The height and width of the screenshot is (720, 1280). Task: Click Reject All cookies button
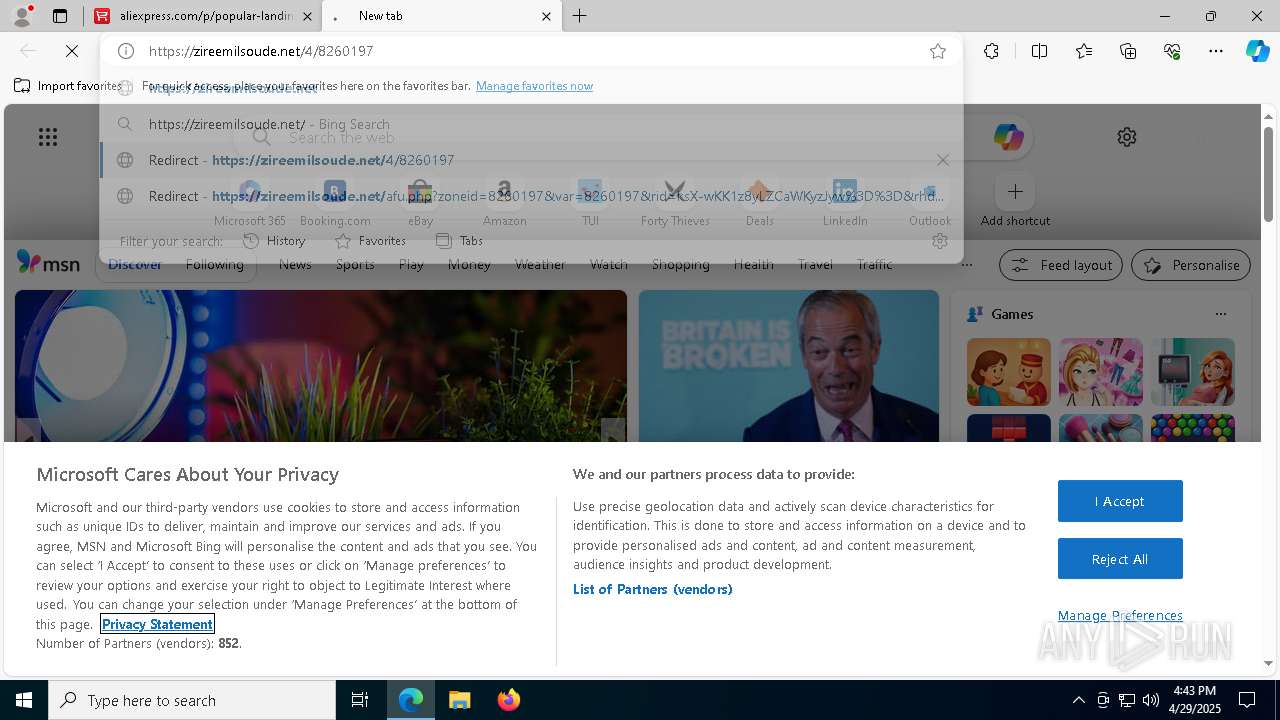[1120, 559]
